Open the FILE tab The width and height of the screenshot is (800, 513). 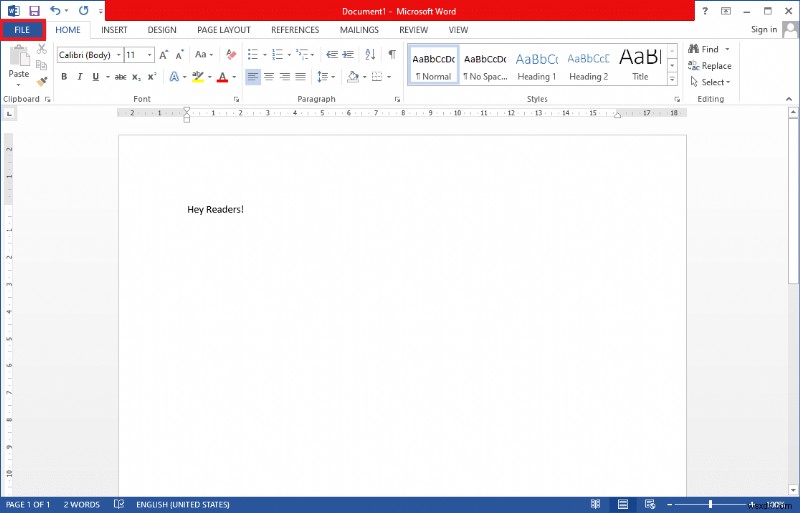(x=22, y=30)
